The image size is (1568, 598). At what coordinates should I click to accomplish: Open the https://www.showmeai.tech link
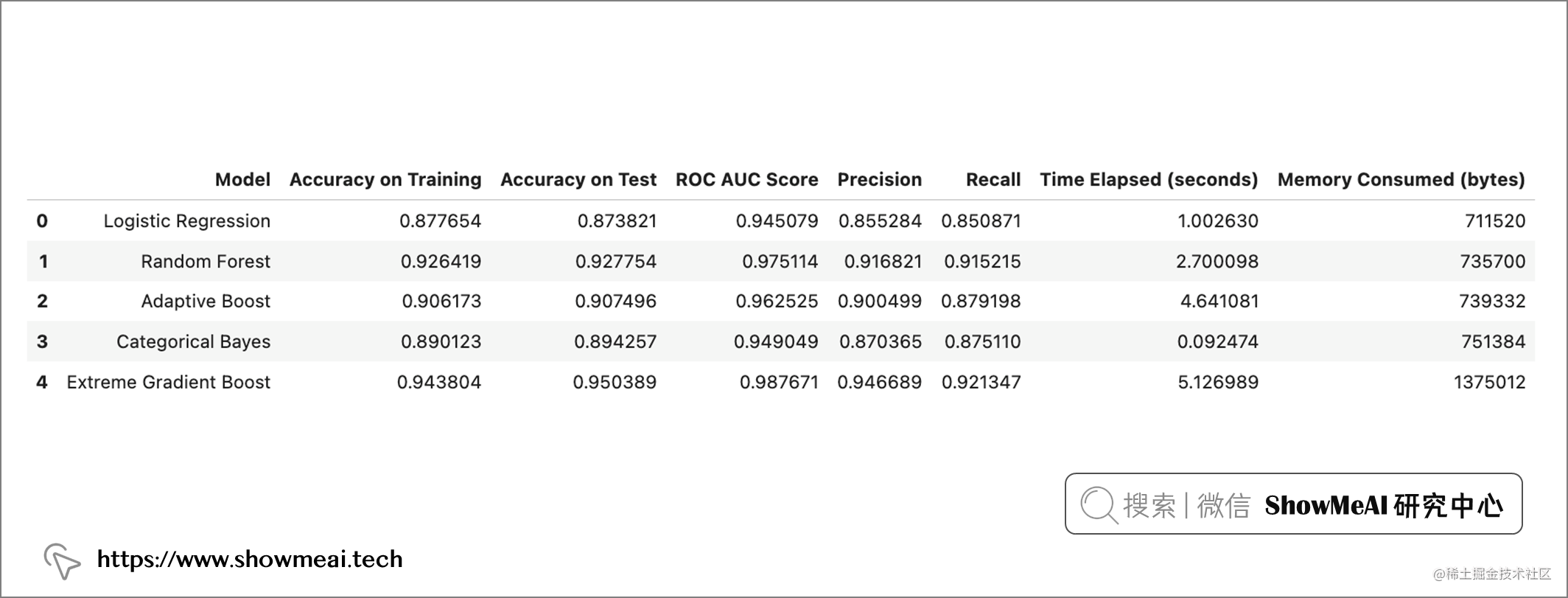tap(250, 559)
